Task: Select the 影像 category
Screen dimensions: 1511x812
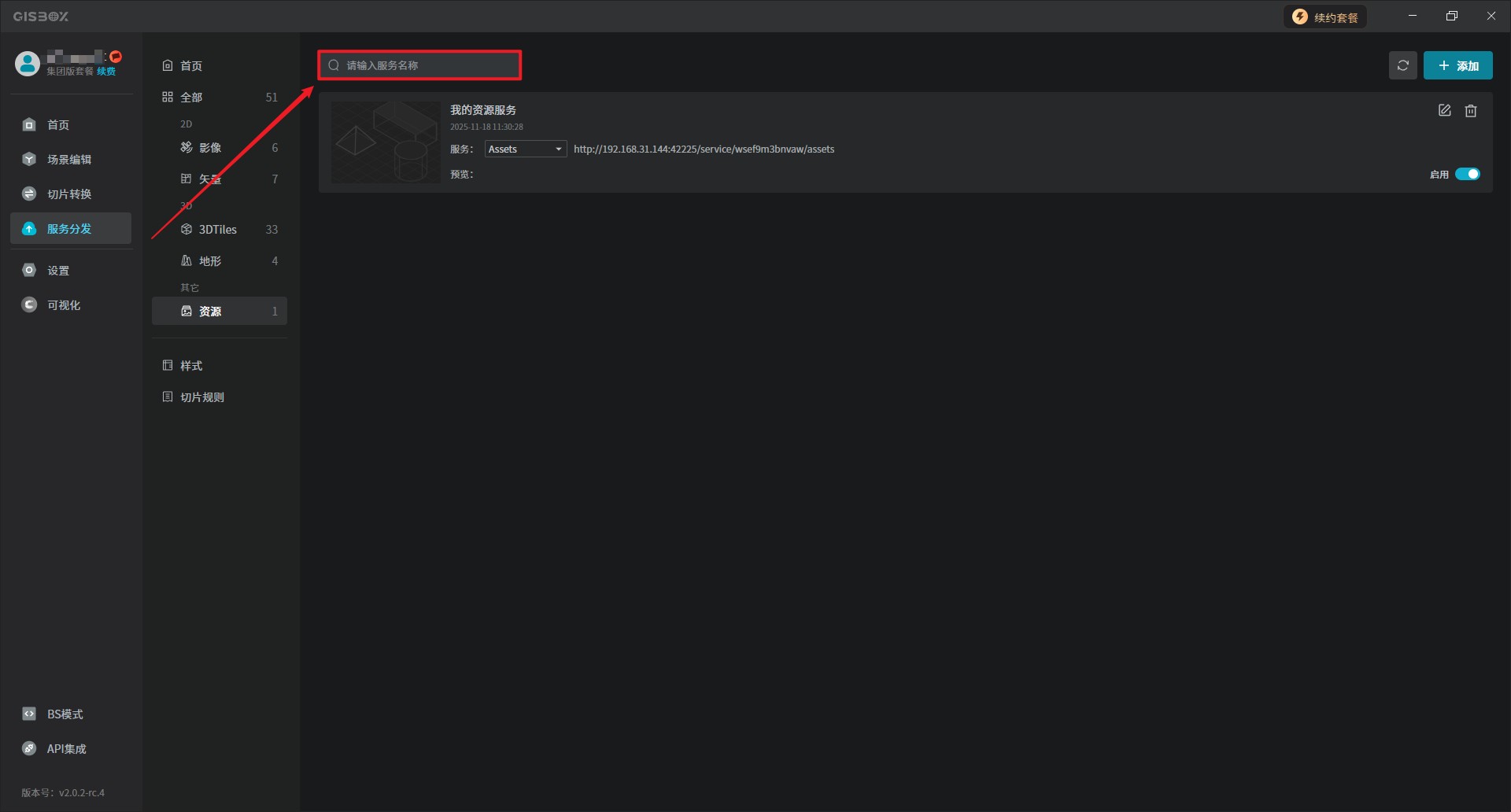Action: 210,147
